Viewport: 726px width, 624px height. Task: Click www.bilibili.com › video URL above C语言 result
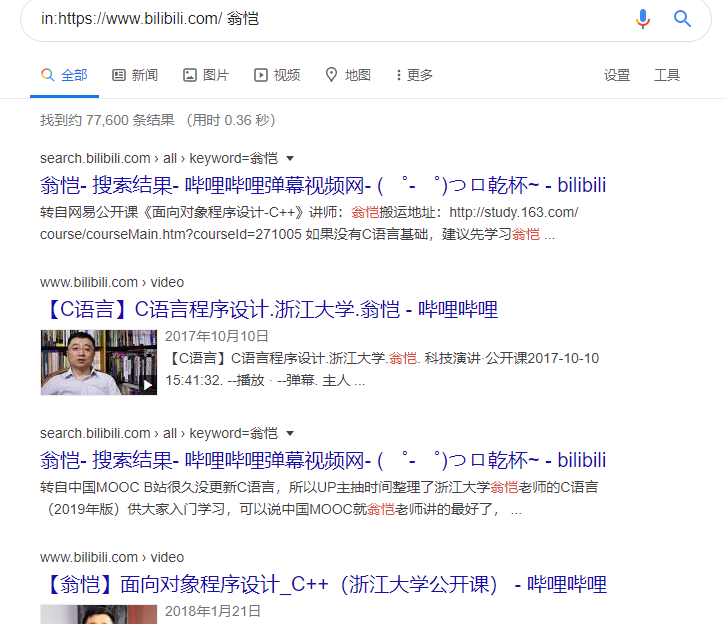click(x=112, y=282)
